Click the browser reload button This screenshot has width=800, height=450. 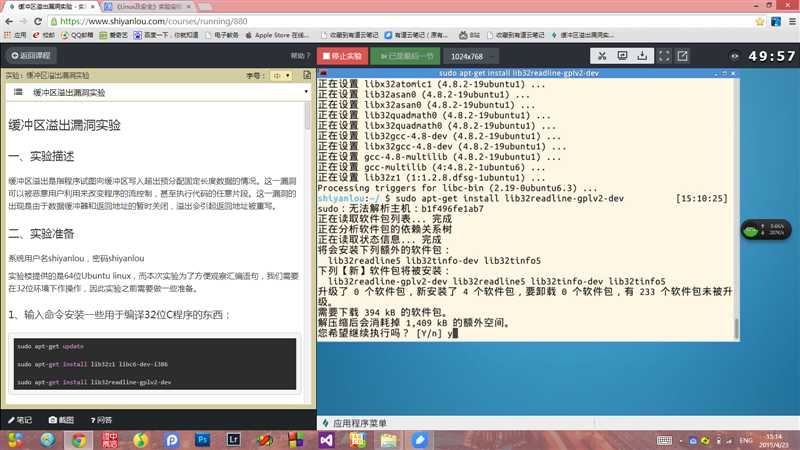pos(37,21)
